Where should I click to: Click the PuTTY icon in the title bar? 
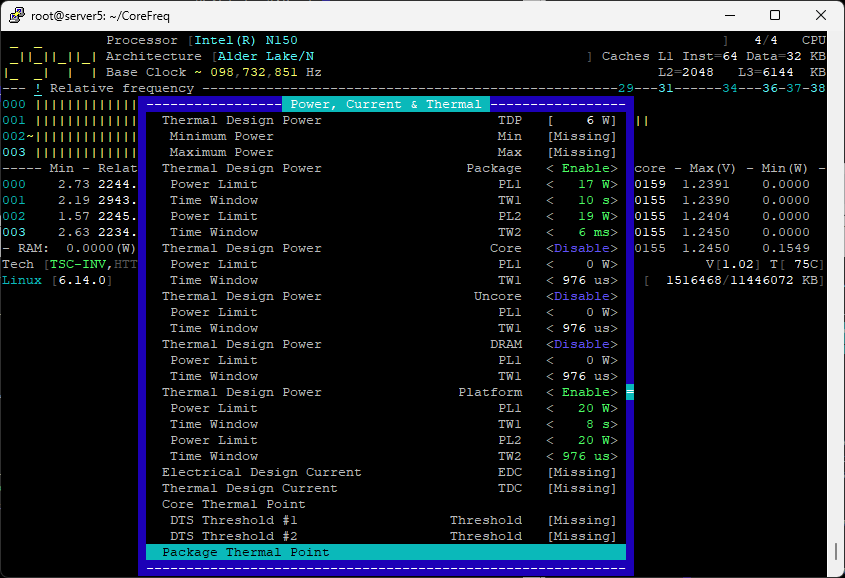click(x=15, y=15)
